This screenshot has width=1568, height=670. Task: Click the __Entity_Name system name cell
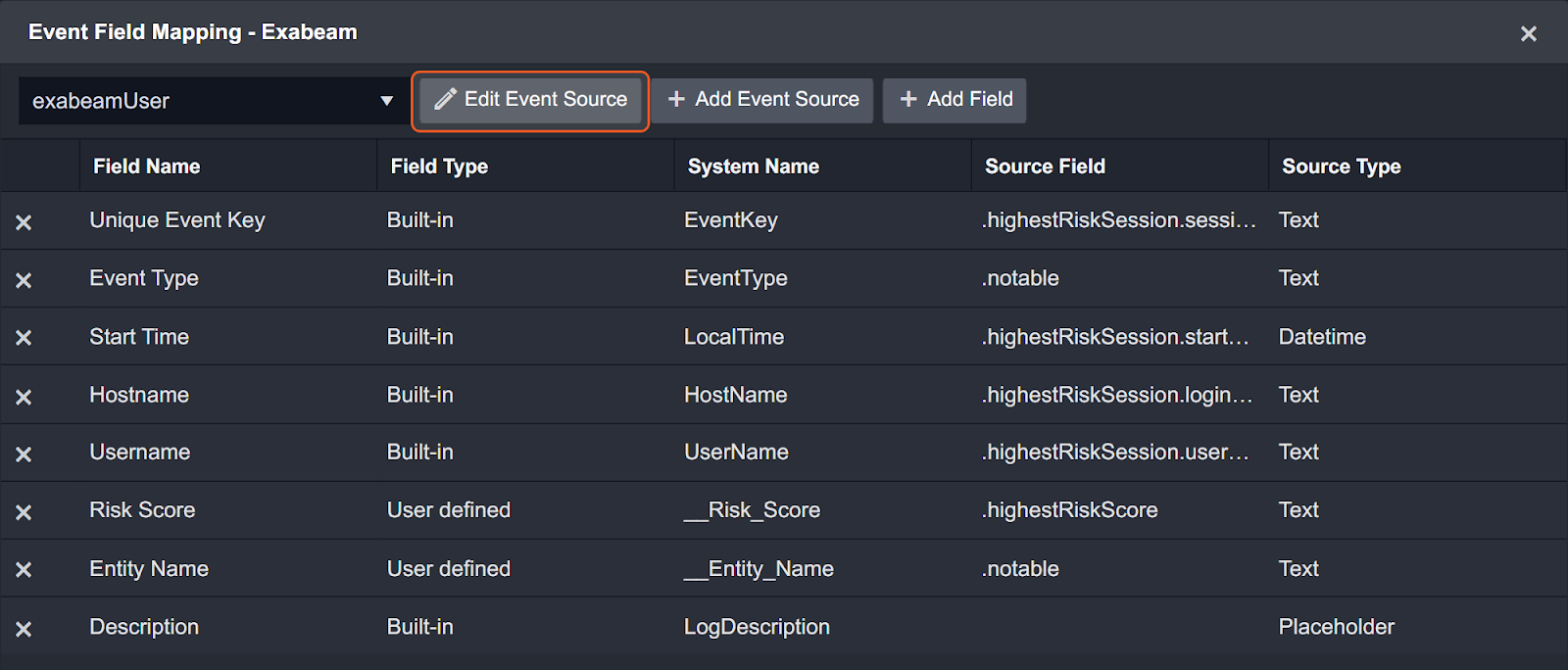click(x=759, y=569)
